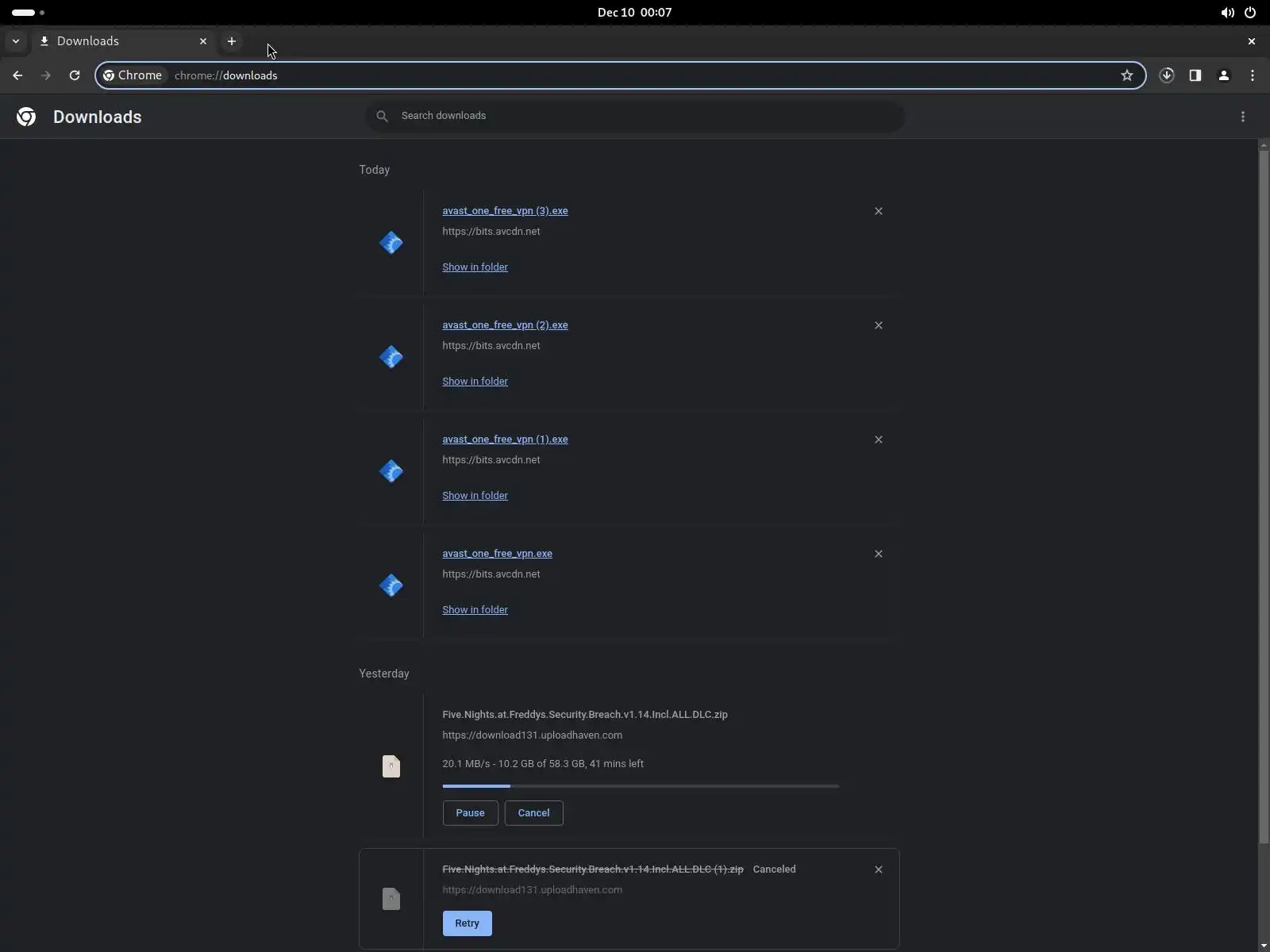Viewport: 1270px width, 952px height.
Task: Remove avast_one_free_vpn (3).exe from list
Action: 879,211
